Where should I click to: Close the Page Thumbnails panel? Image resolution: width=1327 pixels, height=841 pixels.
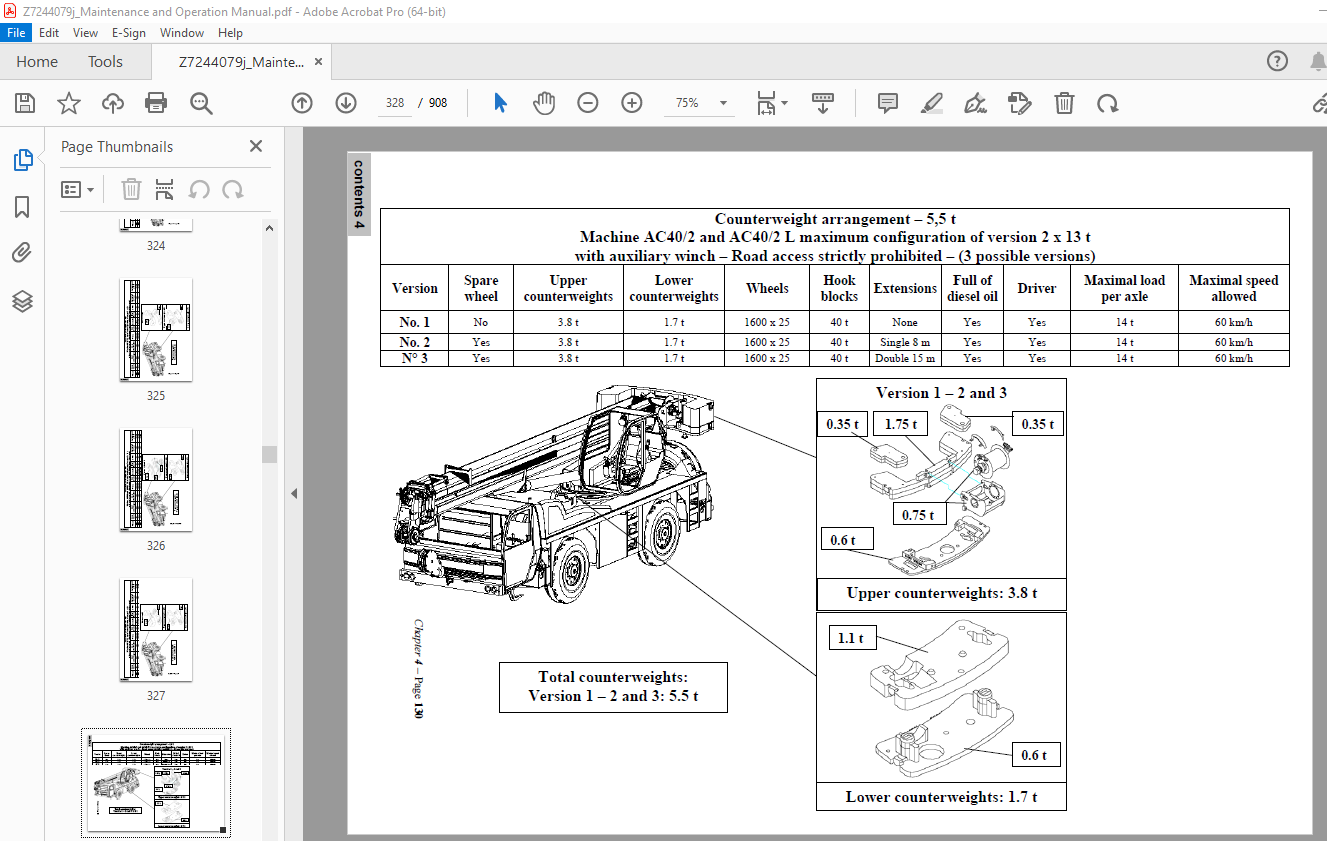(x=256, y=146)
